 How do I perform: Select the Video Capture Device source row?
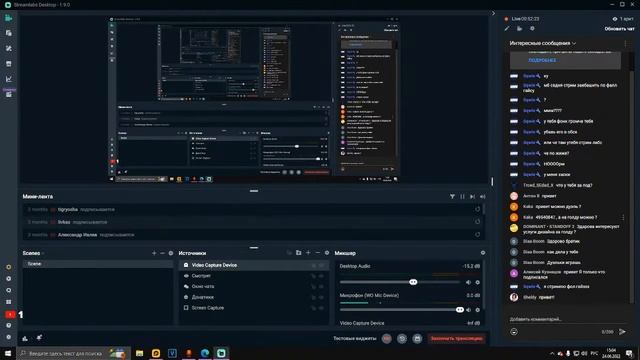(x=254, y=265)
